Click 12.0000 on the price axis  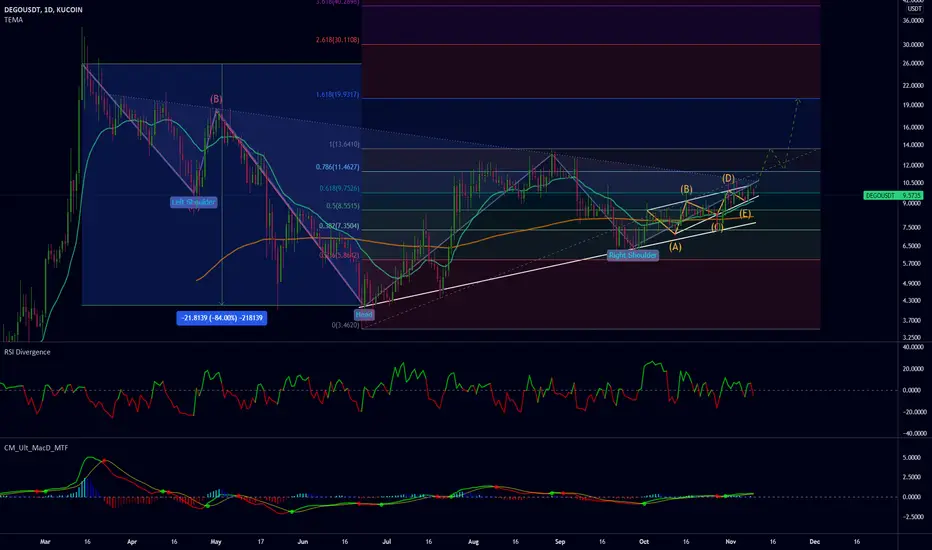pos(913,165)
